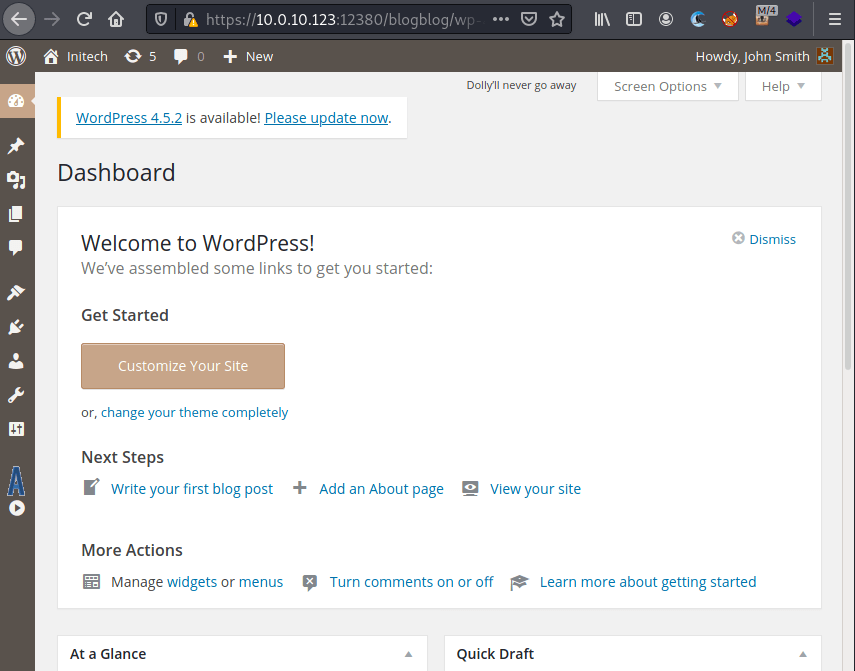
Task: Click the Please update now link
Action: coord(326,118)
